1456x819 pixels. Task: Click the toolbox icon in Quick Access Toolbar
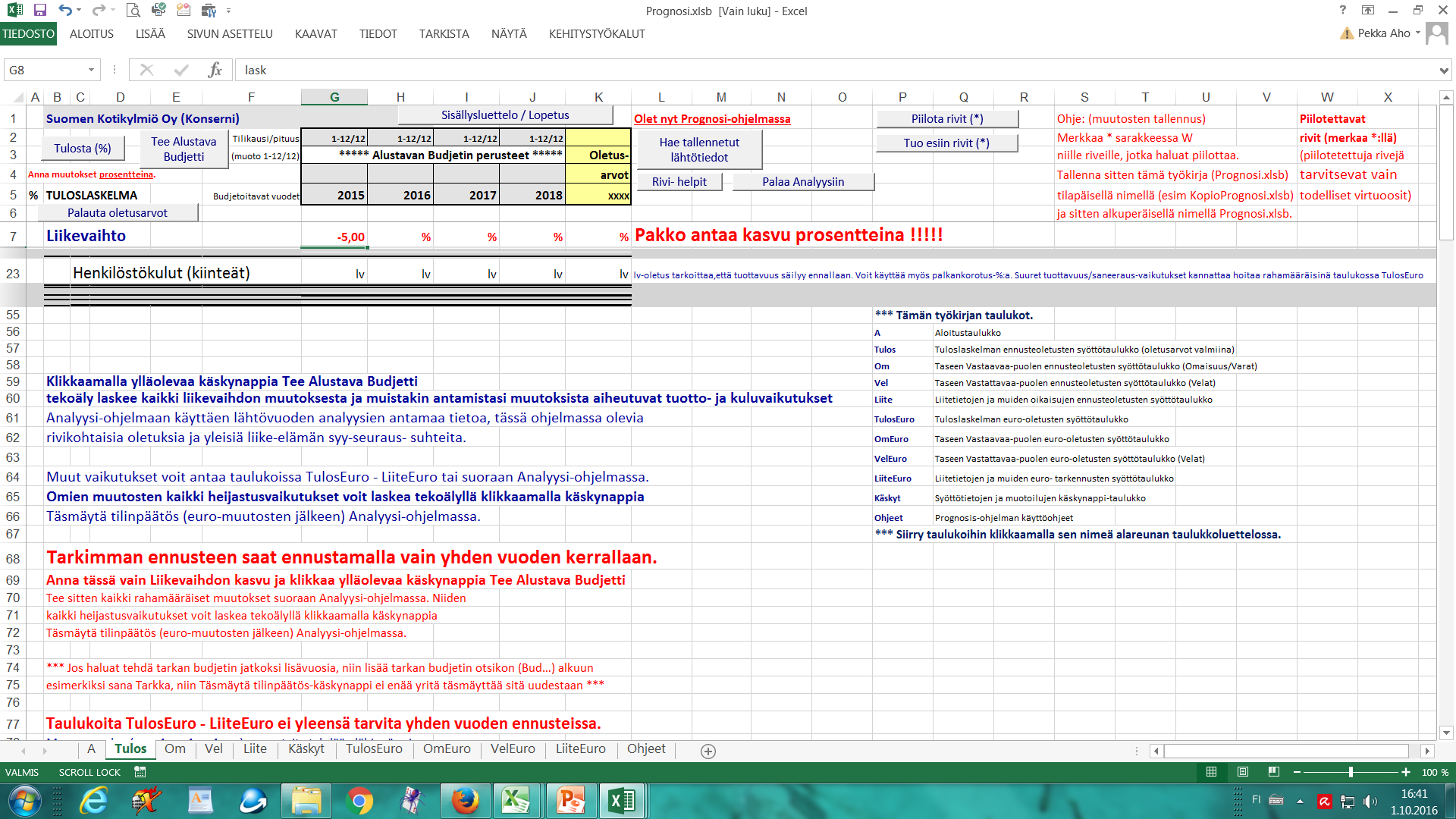(x=209, y=11)
